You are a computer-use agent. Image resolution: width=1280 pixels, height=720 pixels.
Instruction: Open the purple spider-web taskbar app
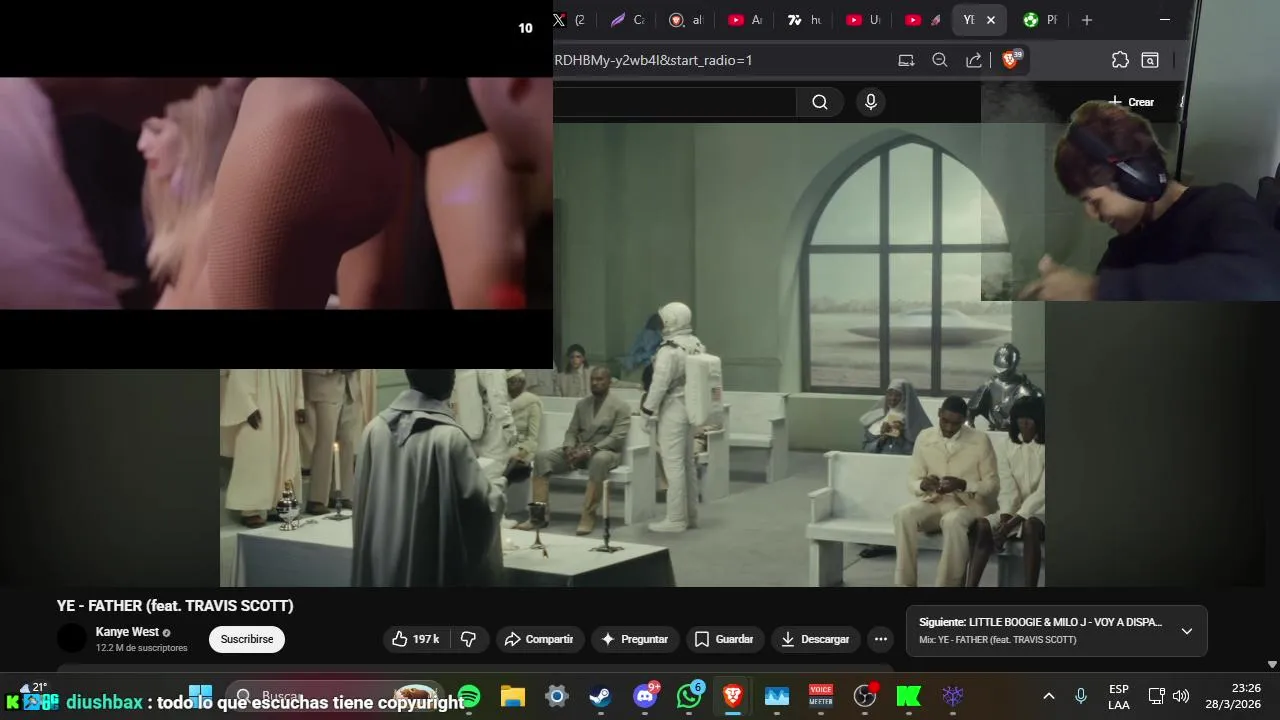(953, 696)
